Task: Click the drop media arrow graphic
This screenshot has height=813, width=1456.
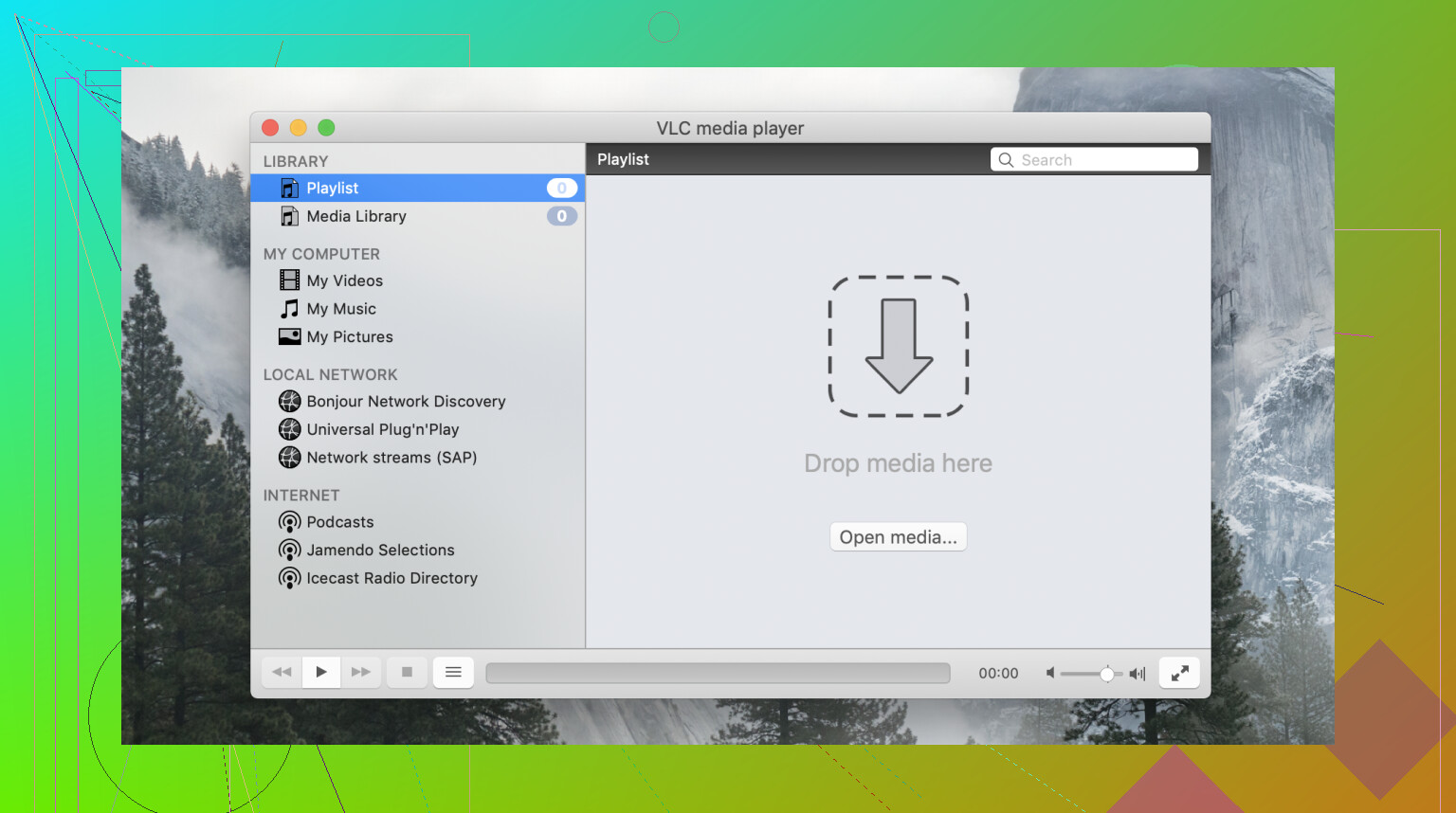Action: click(x=899, y=347)
